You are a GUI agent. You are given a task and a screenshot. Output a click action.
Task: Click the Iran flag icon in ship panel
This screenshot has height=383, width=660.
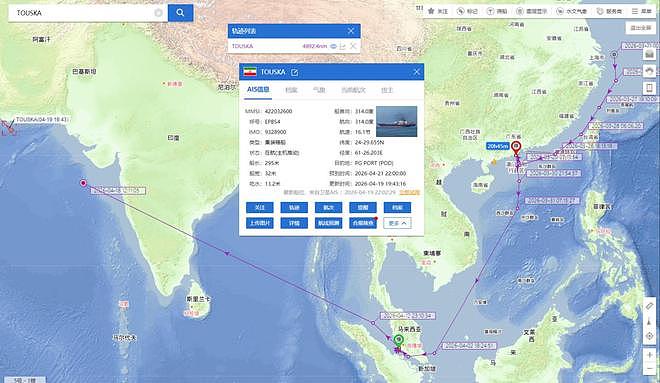pos(250,72)
